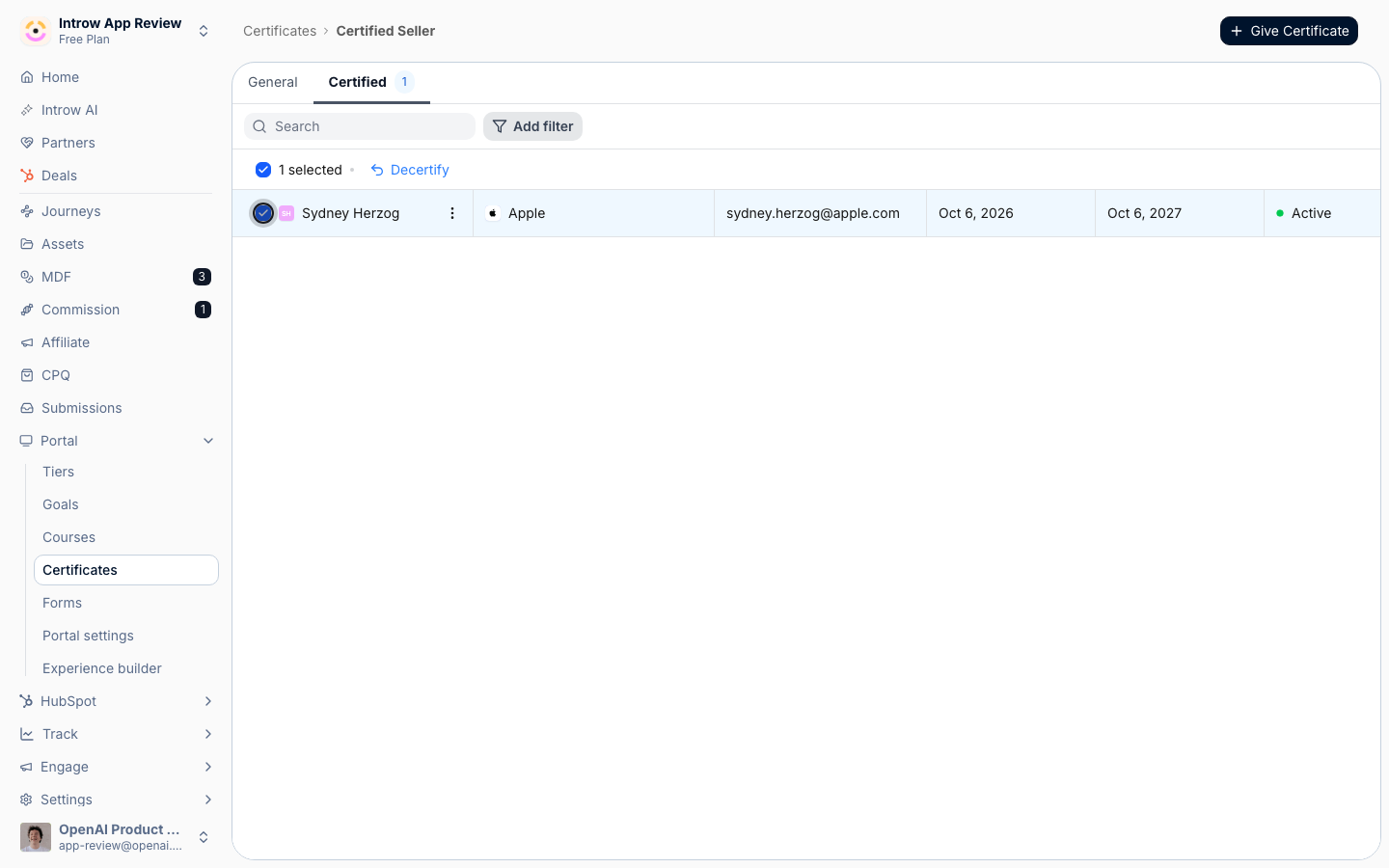This screenshot has width=1389, height=868.
Task: Click the Deals HubSpot icon
Action: (x=27, y=176)
